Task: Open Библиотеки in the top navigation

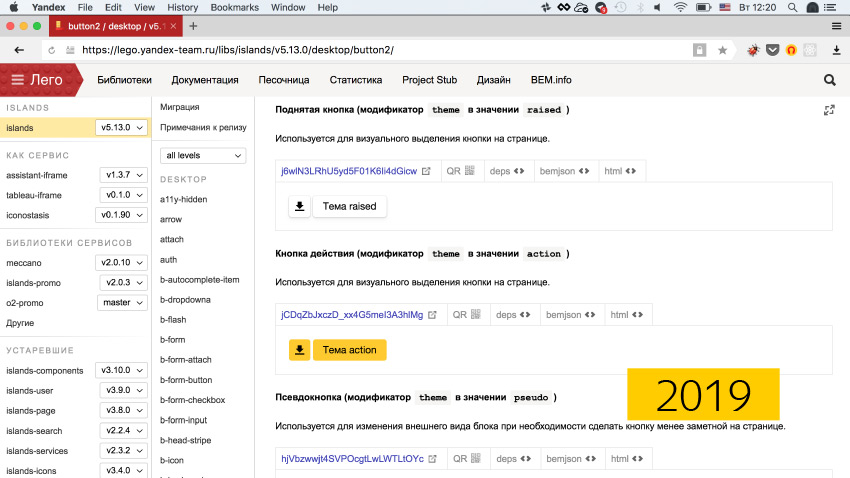Action: tap(124, 80)
